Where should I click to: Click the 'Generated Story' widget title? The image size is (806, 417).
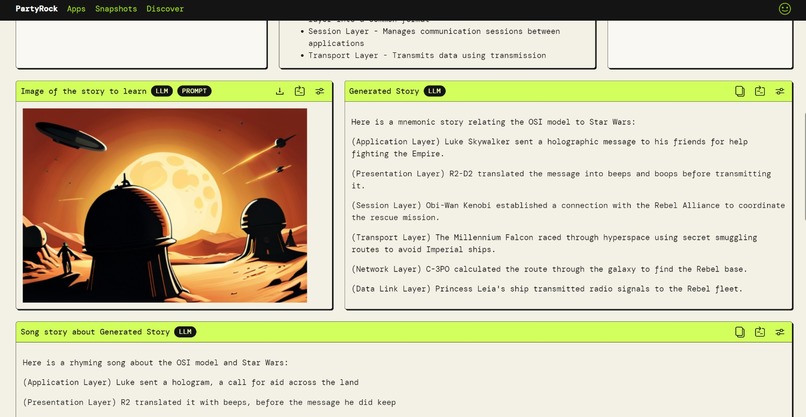[384, 92]
